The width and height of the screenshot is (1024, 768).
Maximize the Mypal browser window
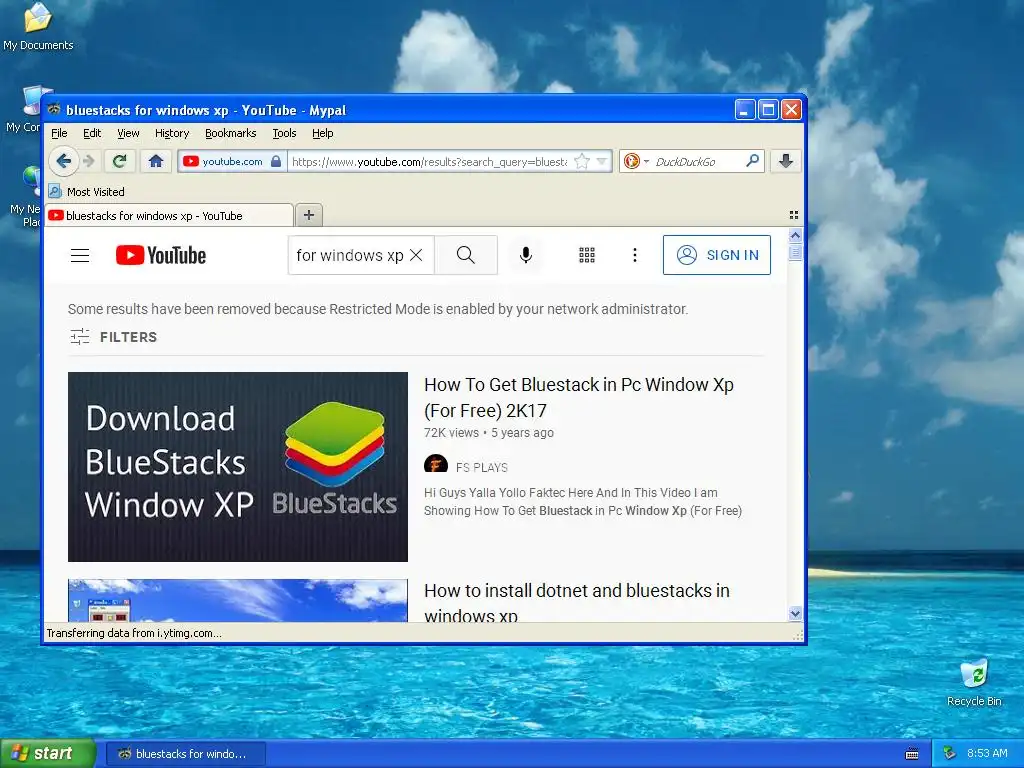coord(768,110)
